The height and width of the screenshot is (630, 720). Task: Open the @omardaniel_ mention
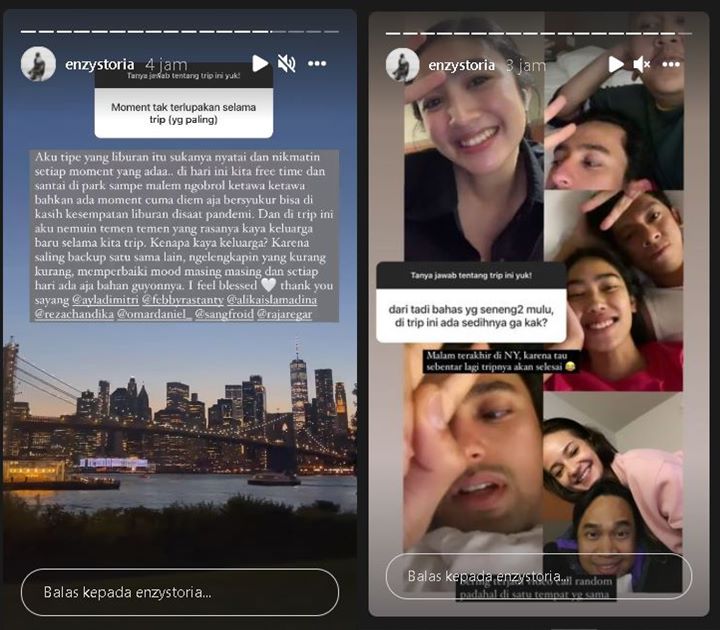pos(154,315)
